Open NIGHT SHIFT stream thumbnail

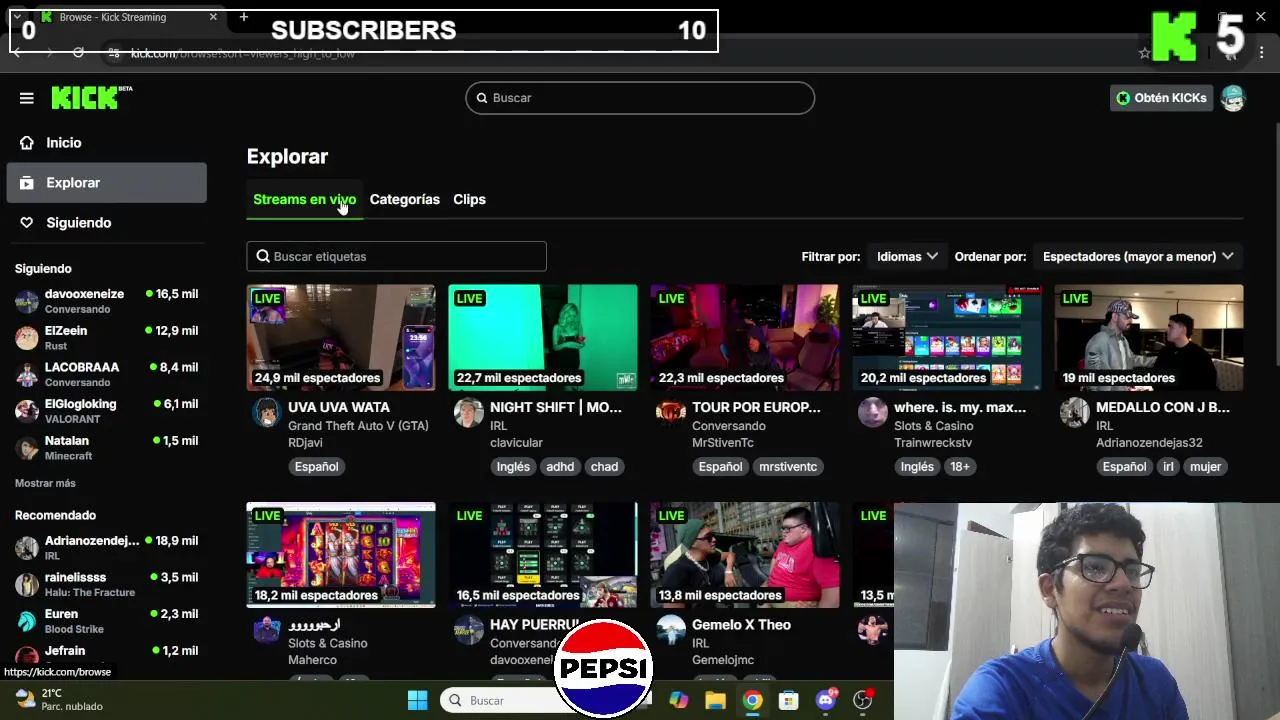coord(543,338)
